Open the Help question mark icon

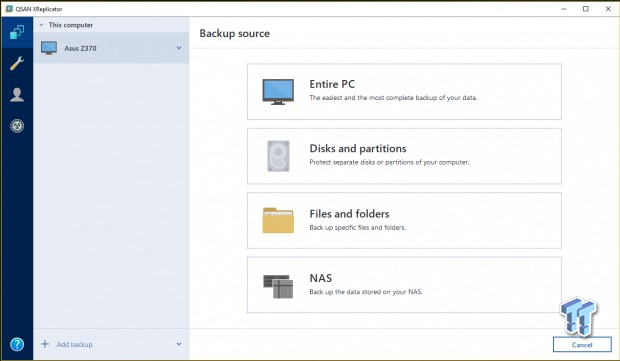coord(17,344)
